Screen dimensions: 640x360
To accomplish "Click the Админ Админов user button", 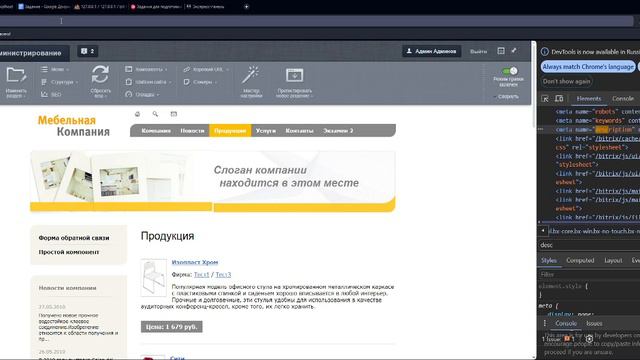I will [432, 51].
